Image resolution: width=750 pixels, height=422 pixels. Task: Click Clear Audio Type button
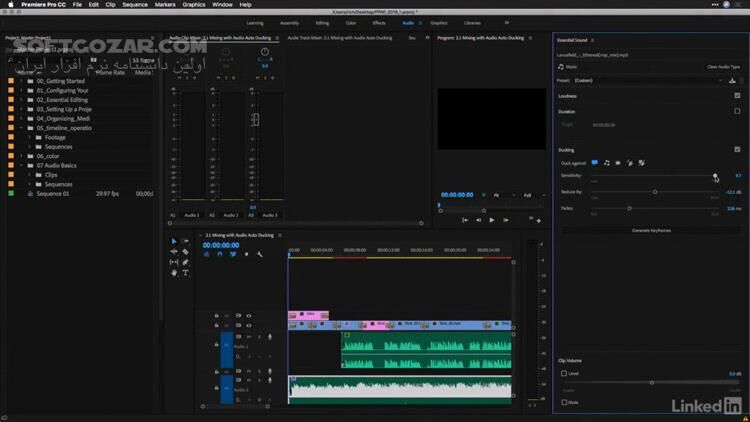[x=723, y=67]
